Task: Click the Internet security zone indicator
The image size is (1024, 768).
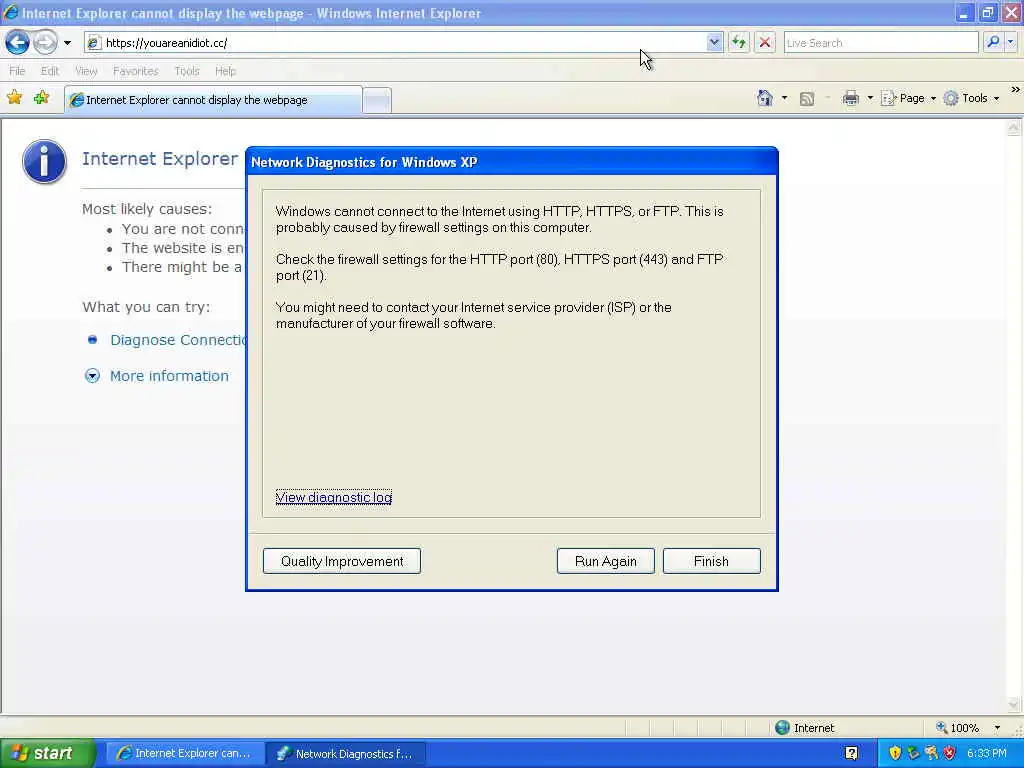Action: pyautogui.click(x=805, y=728)
